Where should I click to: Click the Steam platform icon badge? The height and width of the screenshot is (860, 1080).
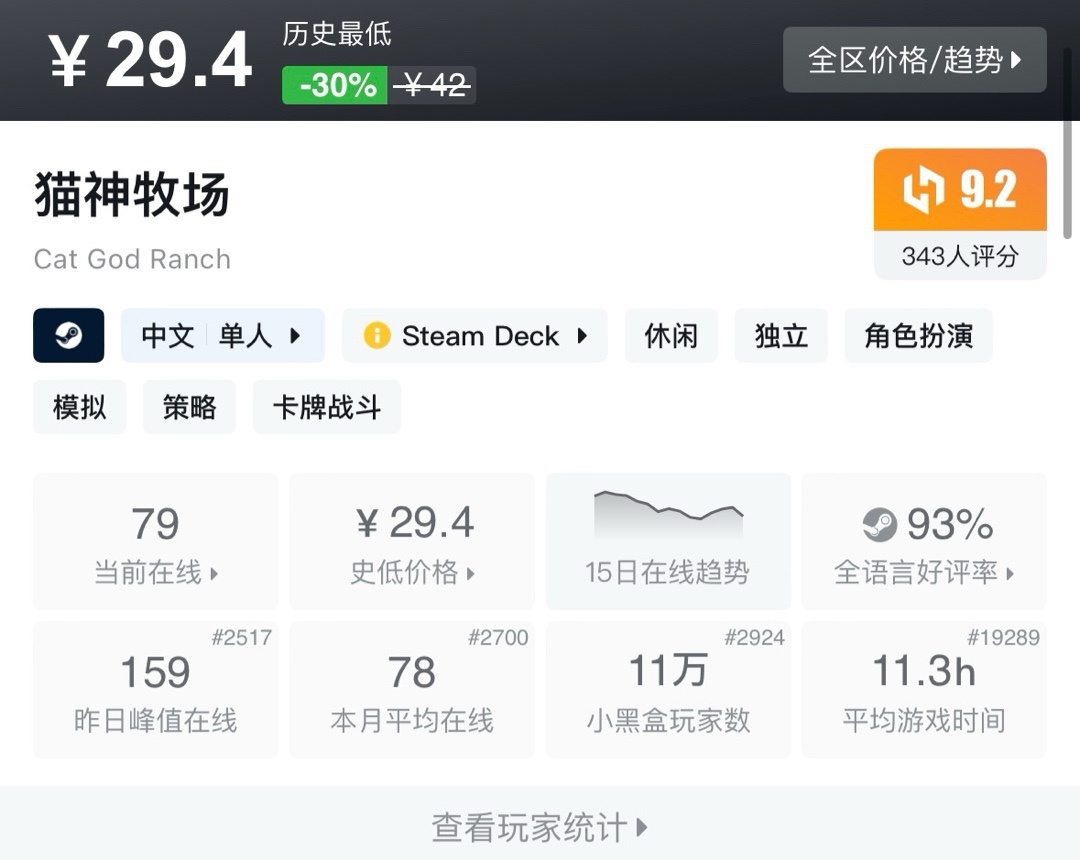click(x=68, y=335)
